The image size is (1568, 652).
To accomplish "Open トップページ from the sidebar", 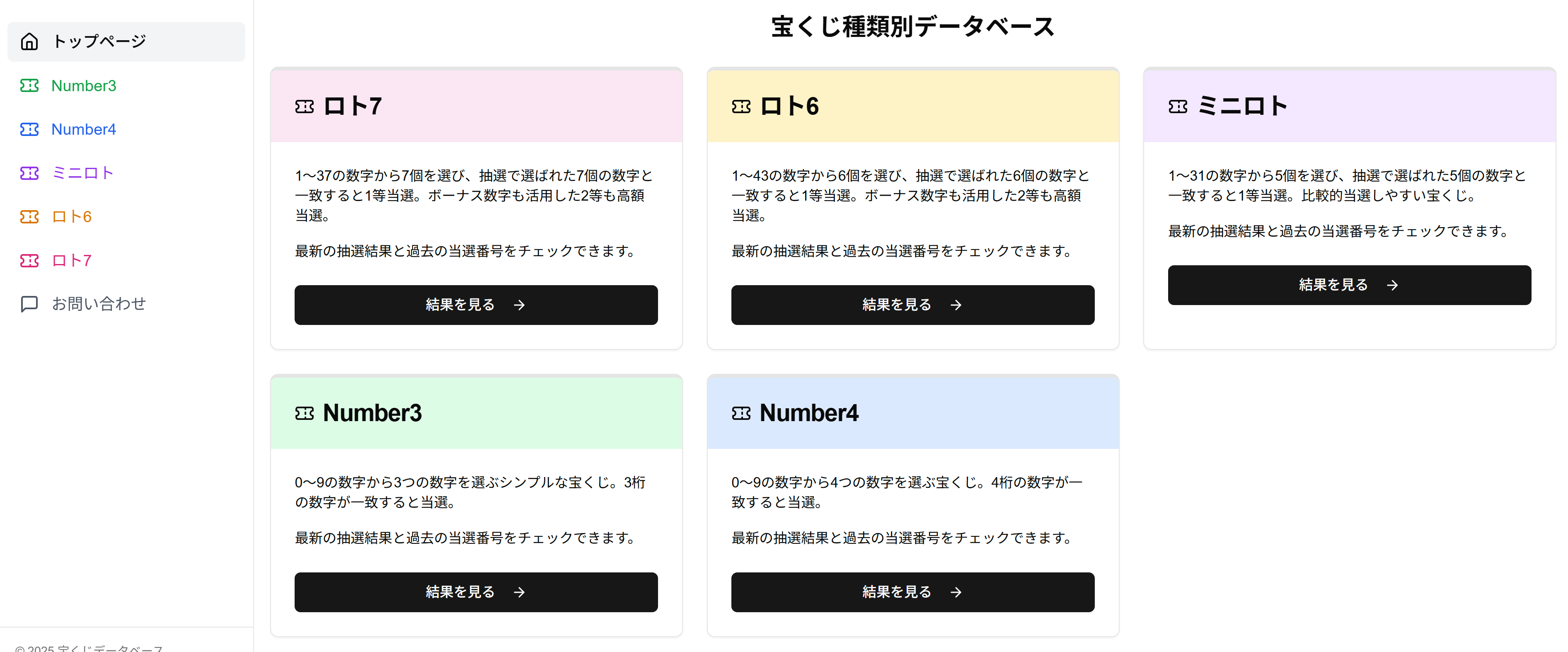I will click(99, 41).
